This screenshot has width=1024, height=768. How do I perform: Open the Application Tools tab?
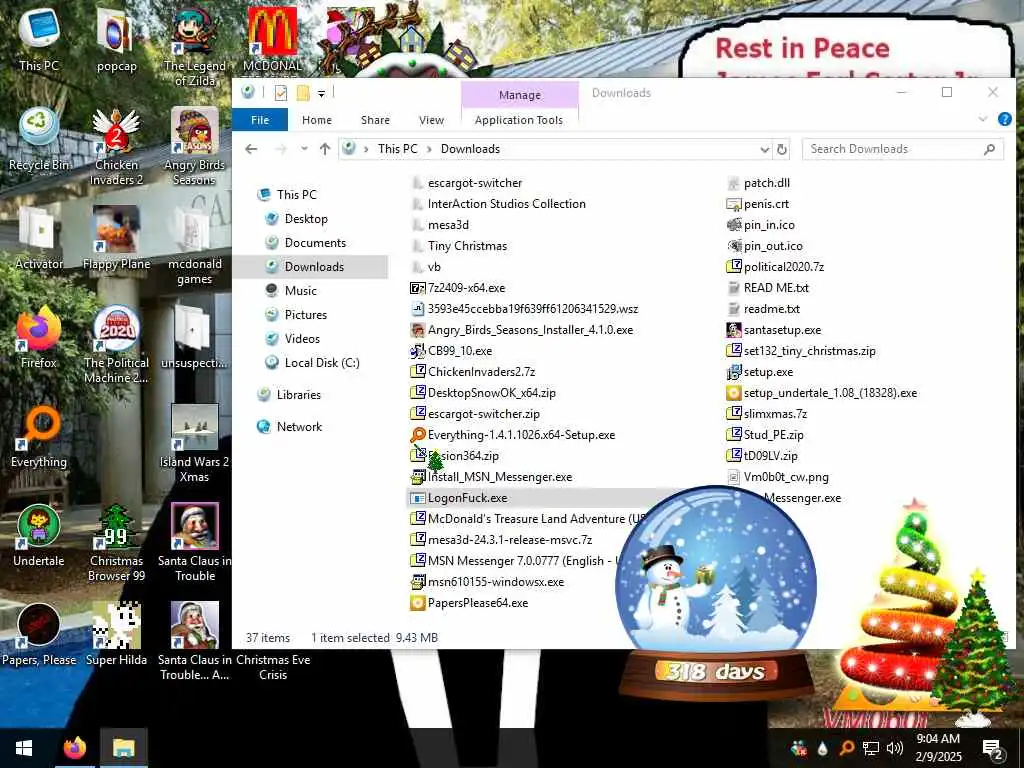click(x=519, y=120)
